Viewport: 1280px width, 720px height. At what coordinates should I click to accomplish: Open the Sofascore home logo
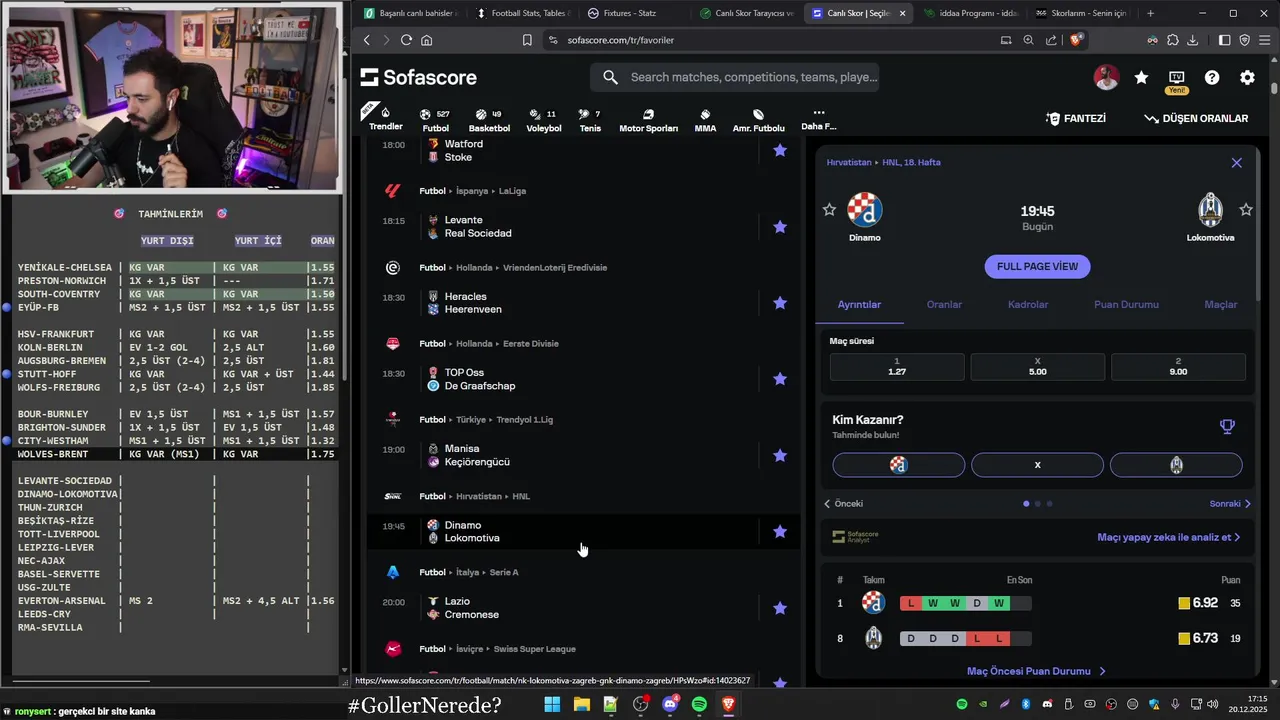[419, 77]
